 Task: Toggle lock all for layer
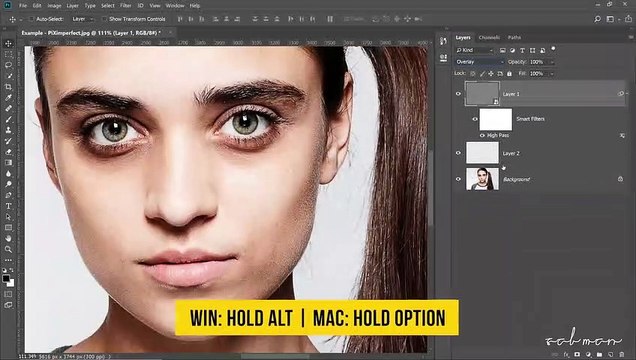(509, 74)
